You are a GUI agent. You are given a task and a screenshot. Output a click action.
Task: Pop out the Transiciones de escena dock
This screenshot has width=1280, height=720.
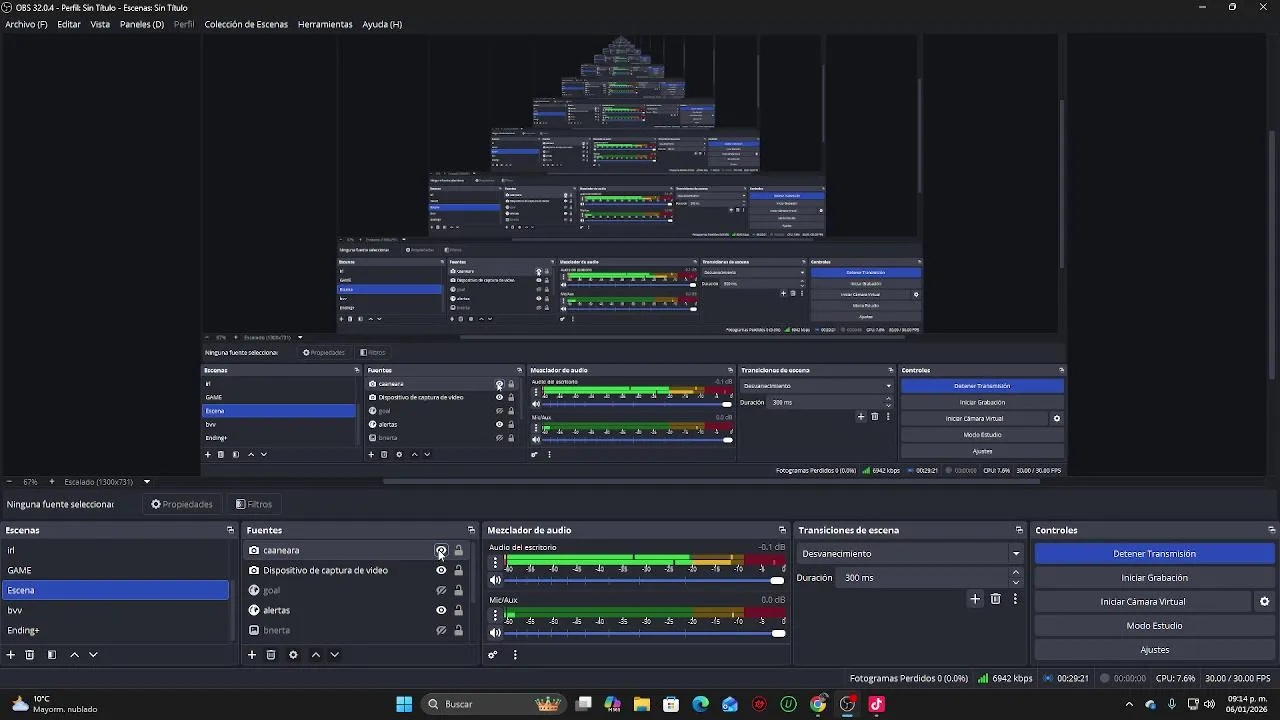(x=1019, y=530)
